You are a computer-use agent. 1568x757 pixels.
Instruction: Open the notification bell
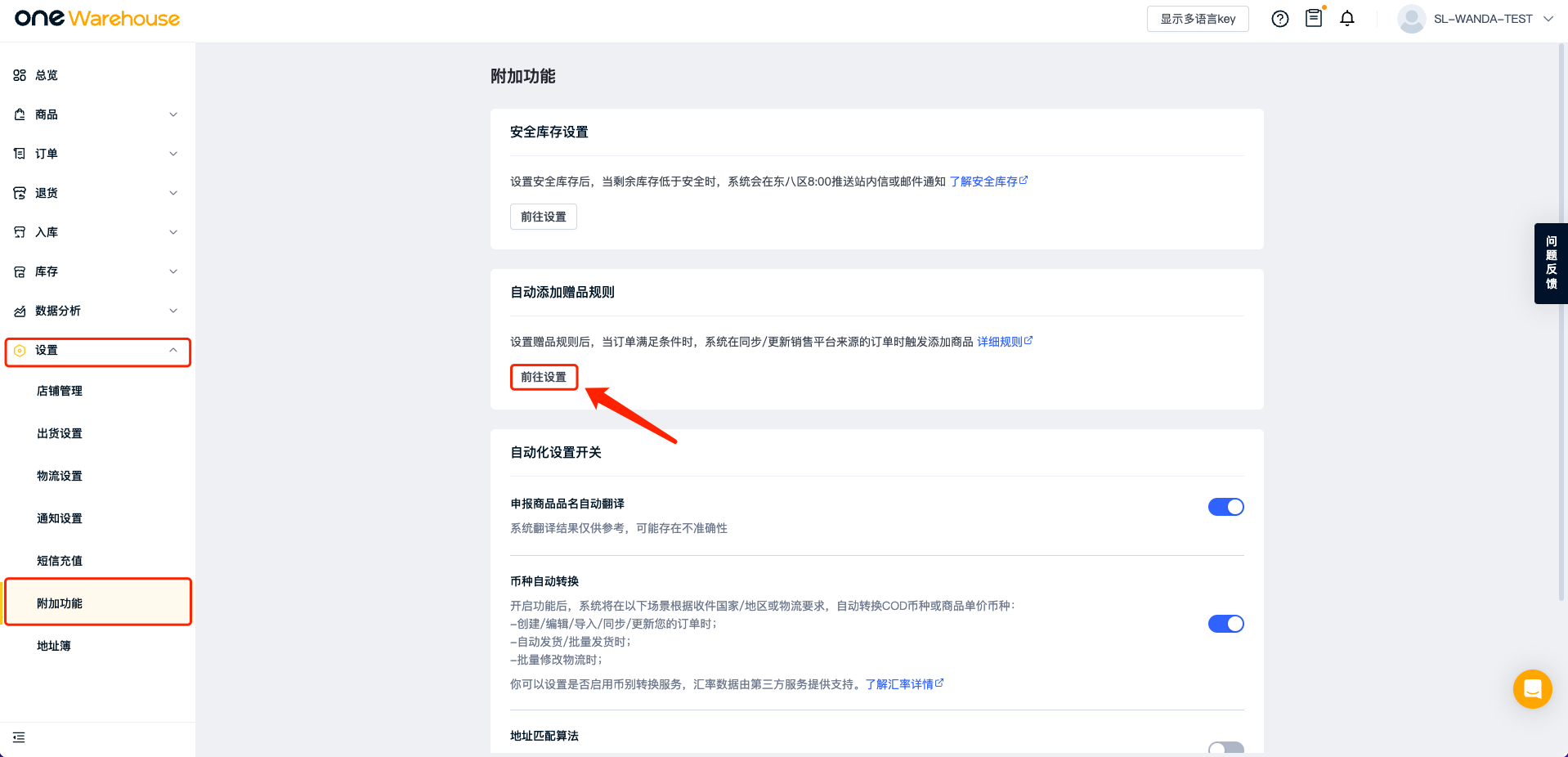(1347, 19)
